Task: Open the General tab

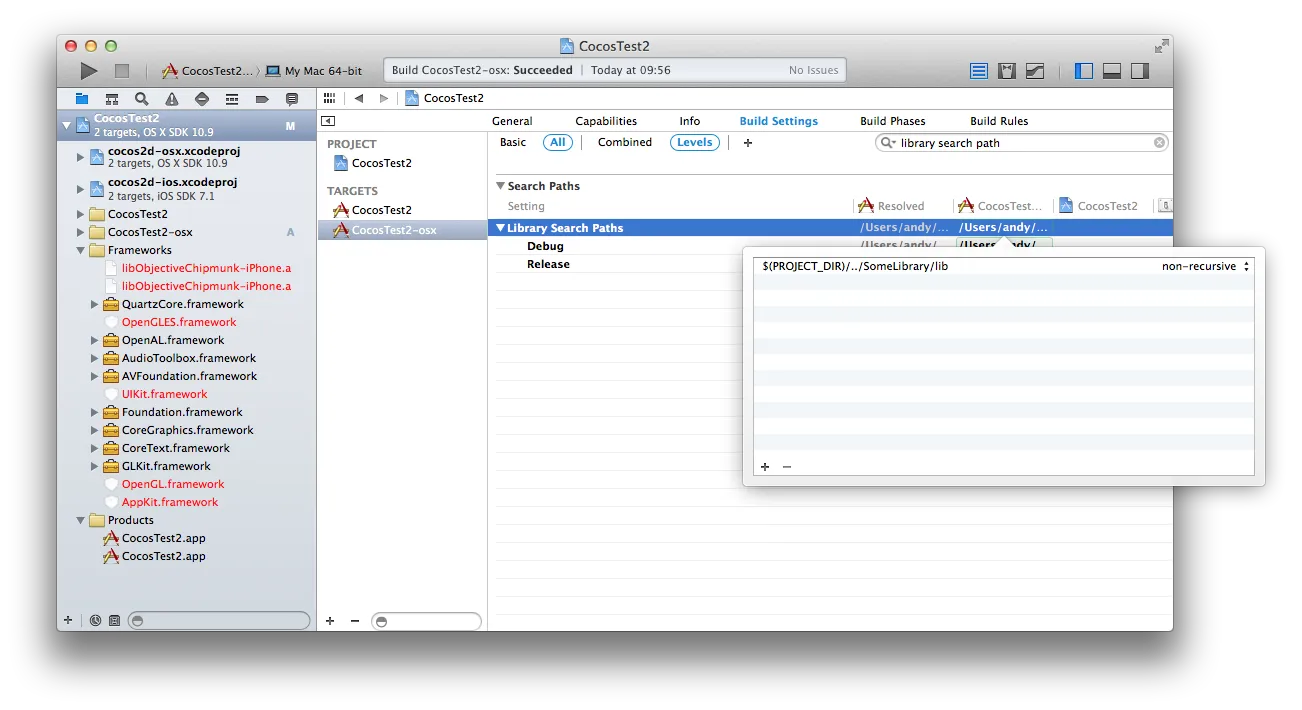Action: (x=512, y=121)
